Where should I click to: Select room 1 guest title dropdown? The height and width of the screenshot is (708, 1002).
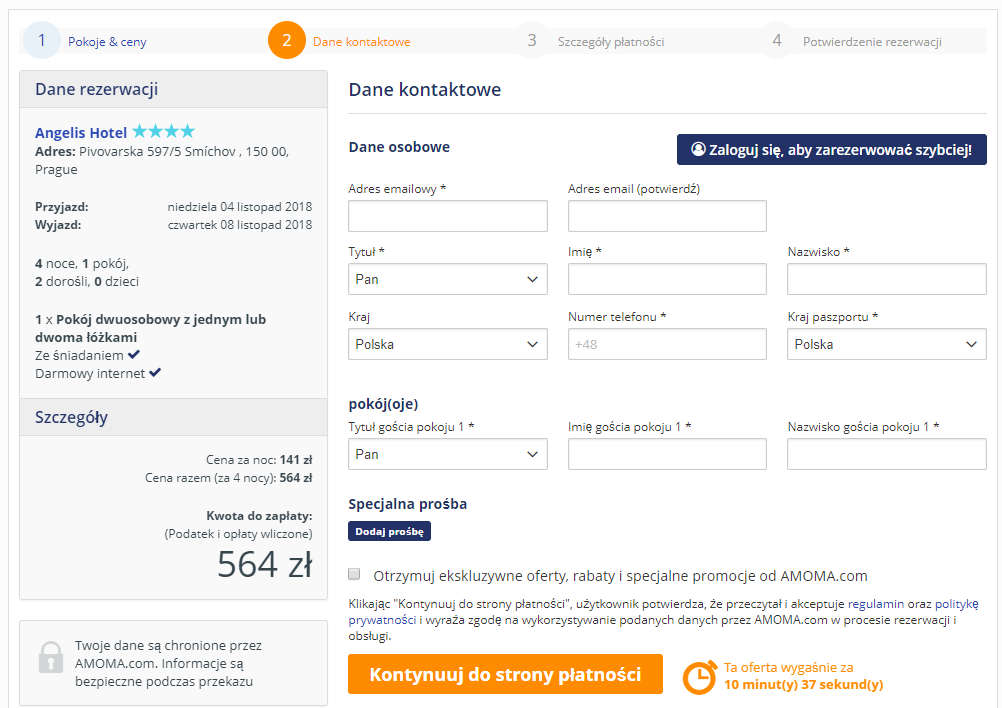pos(447,454)
